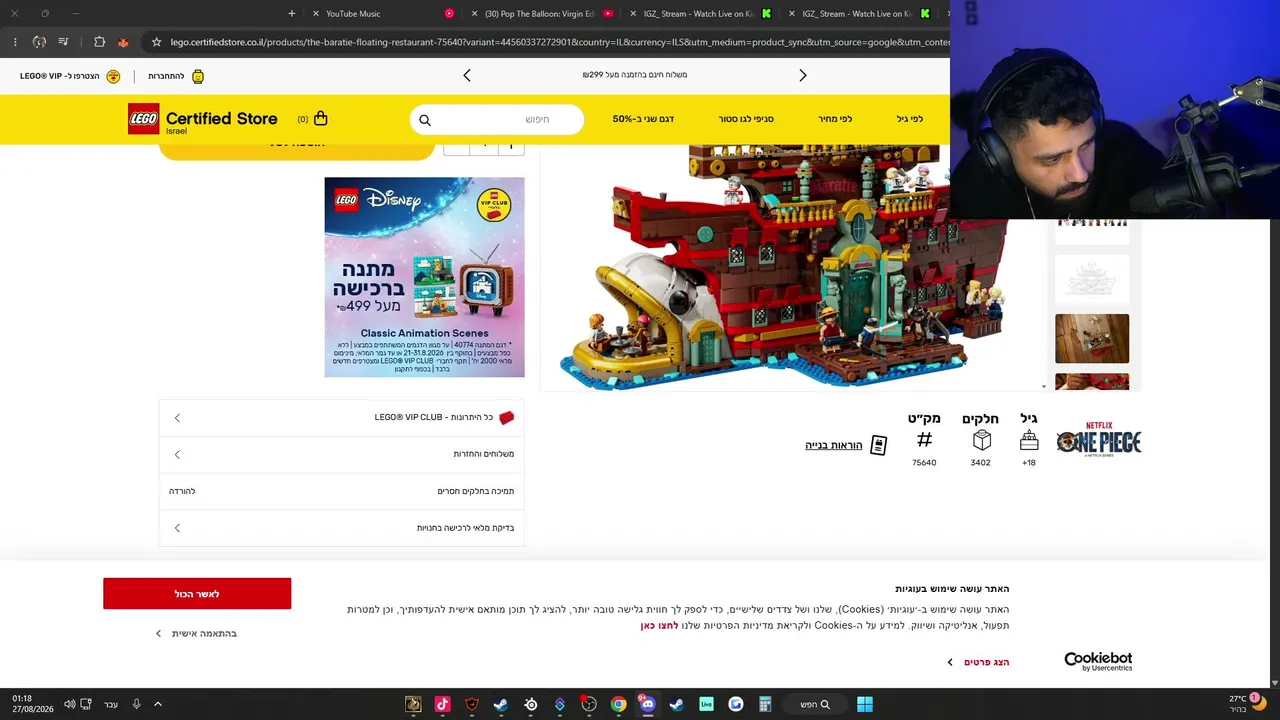Click the piece count 3402

point(980,463)
